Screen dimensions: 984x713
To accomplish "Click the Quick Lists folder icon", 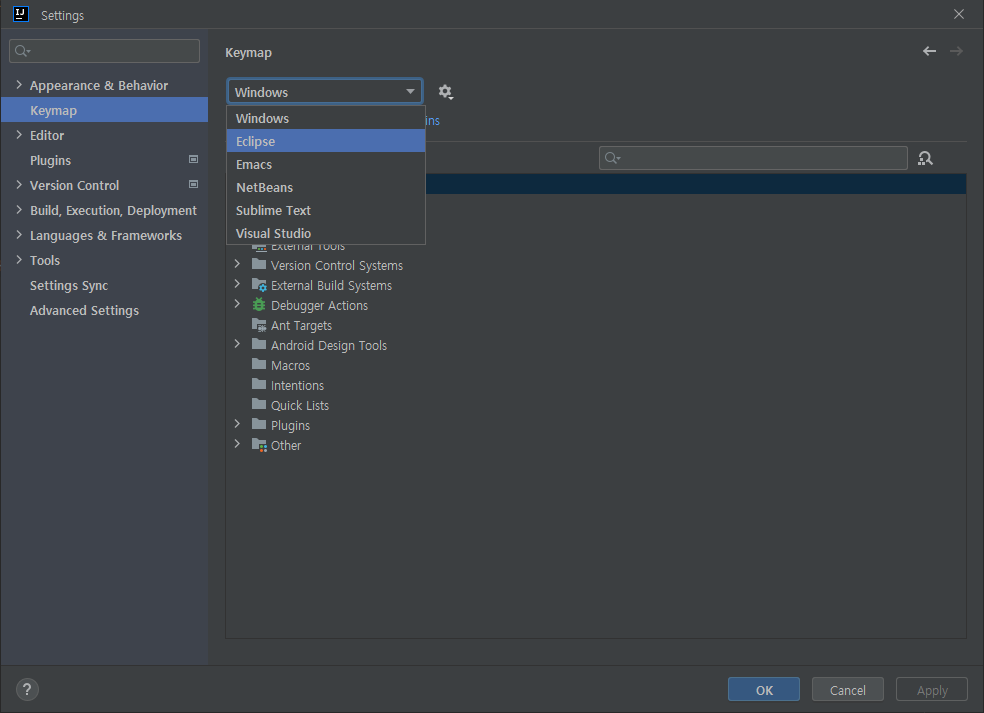I will (x=259, y=404).
